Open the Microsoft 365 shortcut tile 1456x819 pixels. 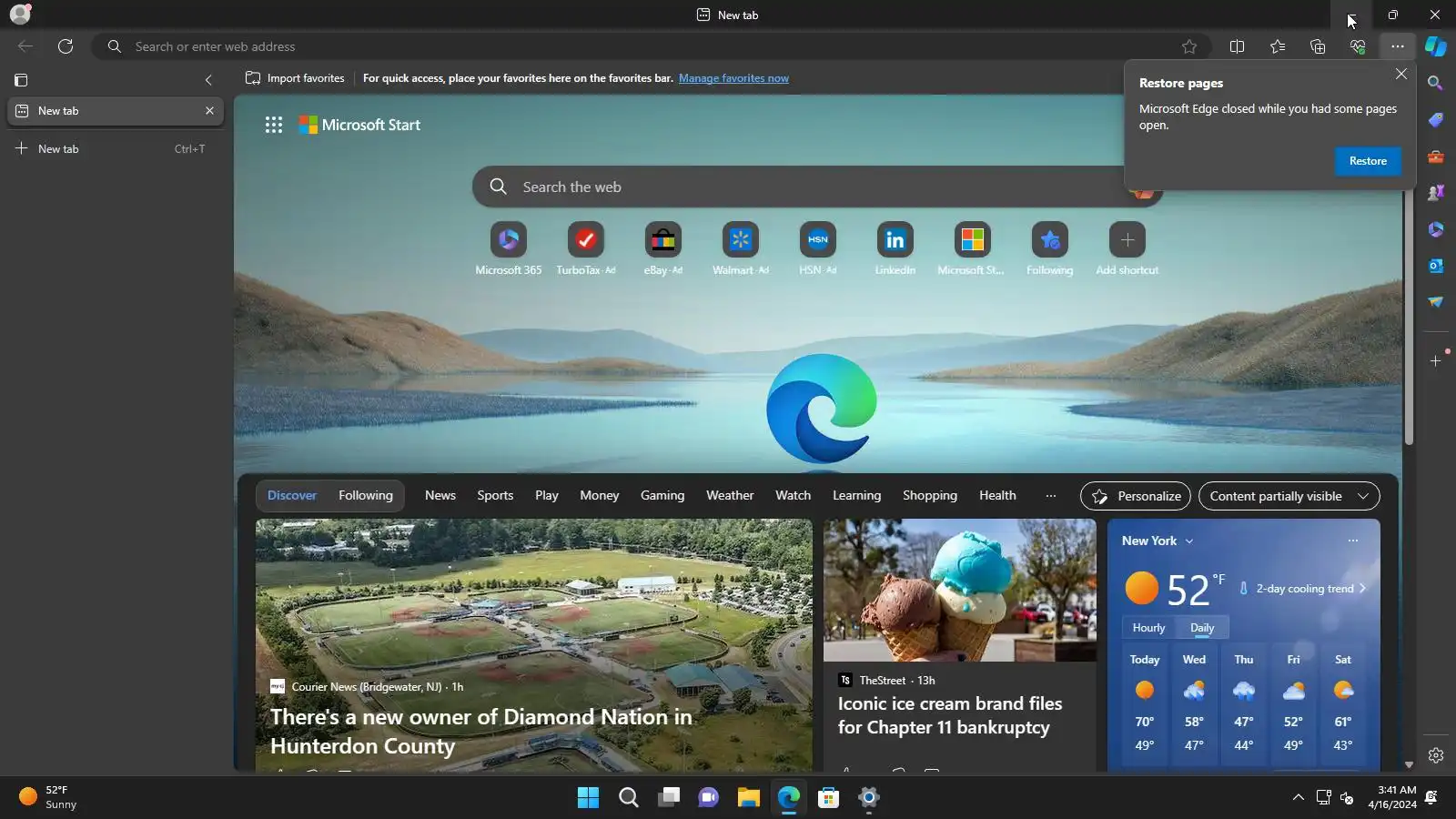tap(509, 248)
